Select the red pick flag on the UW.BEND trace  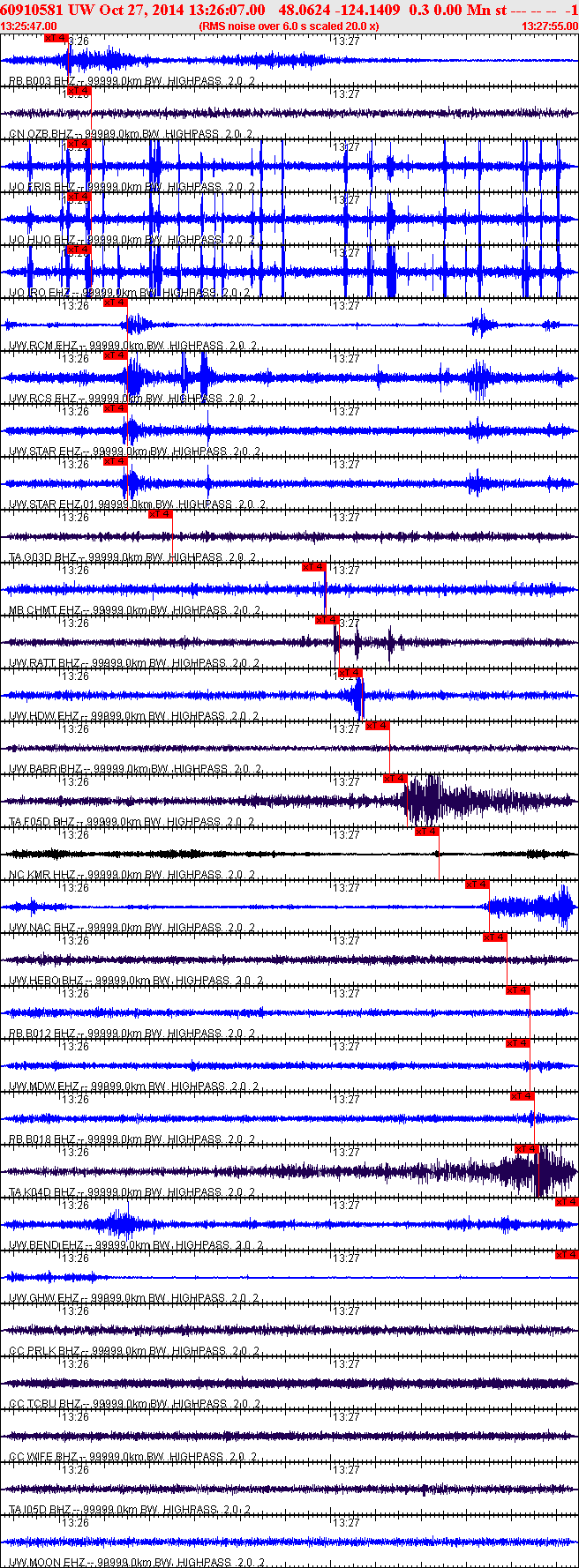coord(567,1202)
